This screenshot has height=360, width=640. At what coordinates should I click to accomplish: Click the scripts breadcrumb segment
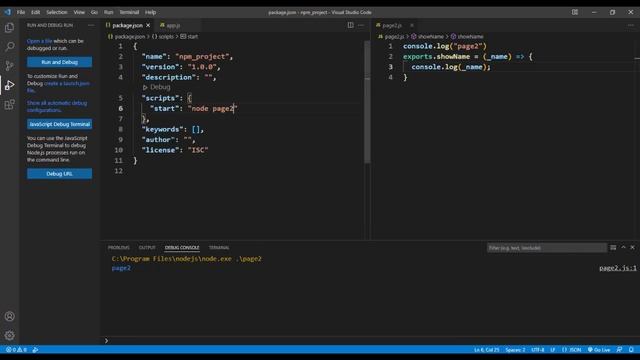[163, 37]
